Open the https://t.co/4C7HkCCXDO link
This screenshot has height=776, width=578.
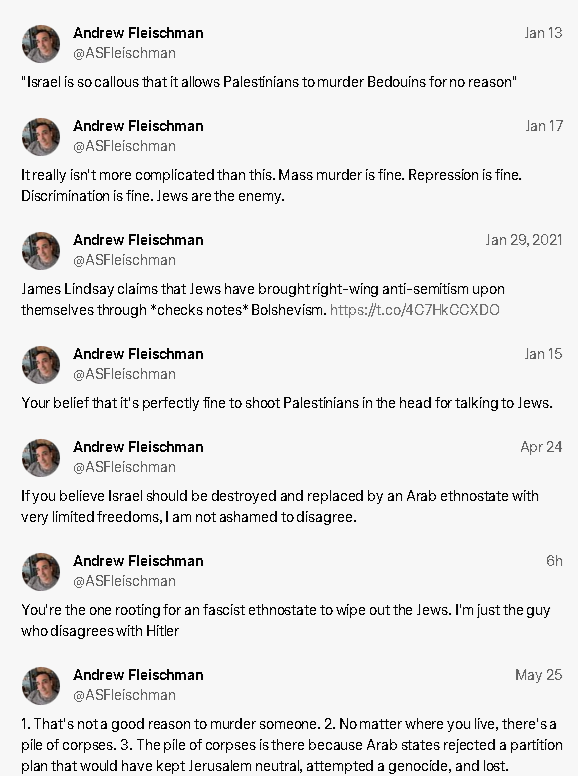pyautogui.click(x=415, y=310)
